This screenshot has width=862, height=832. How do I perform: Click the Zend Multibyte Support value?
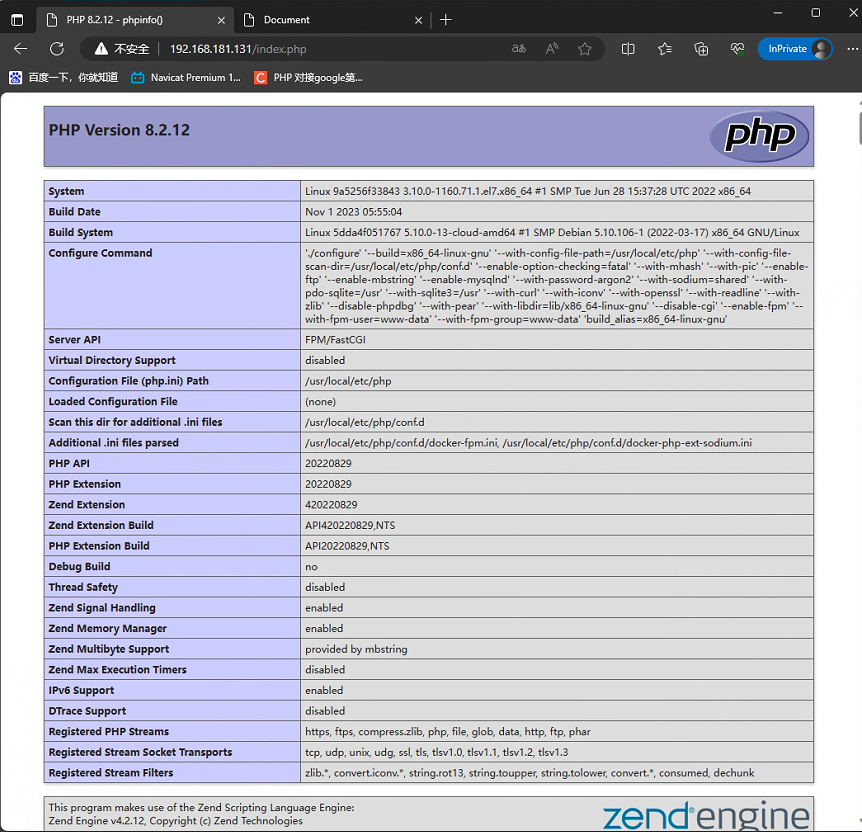point(356,649)
